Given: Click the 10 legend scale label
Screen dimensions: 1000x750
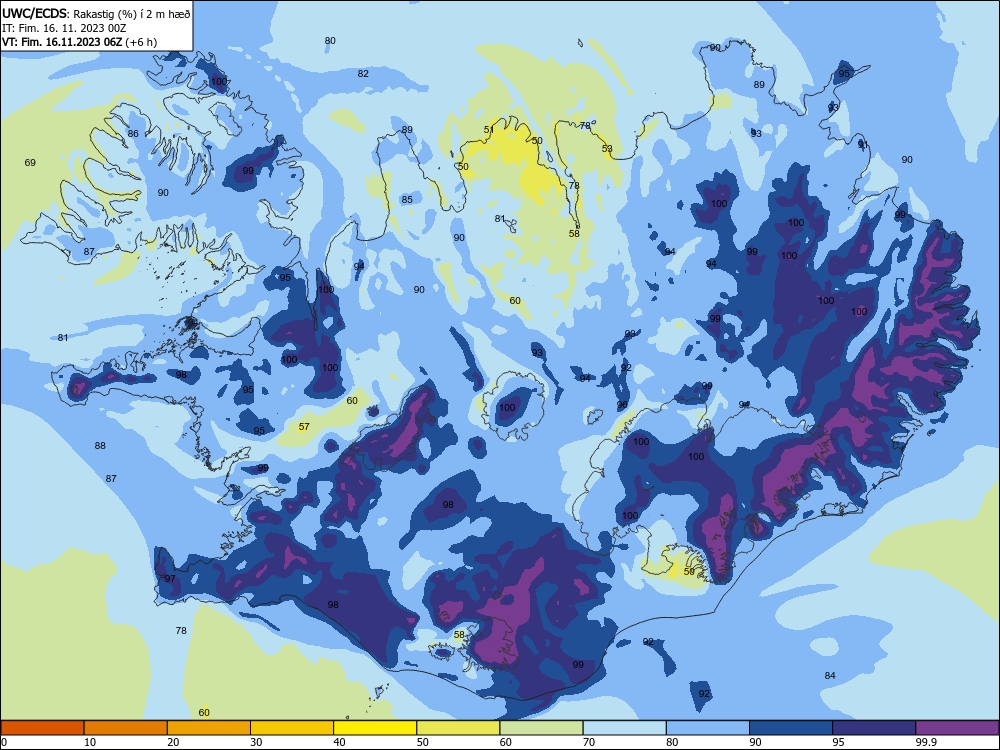Looking at the screenshot, I should pos(90,742).
